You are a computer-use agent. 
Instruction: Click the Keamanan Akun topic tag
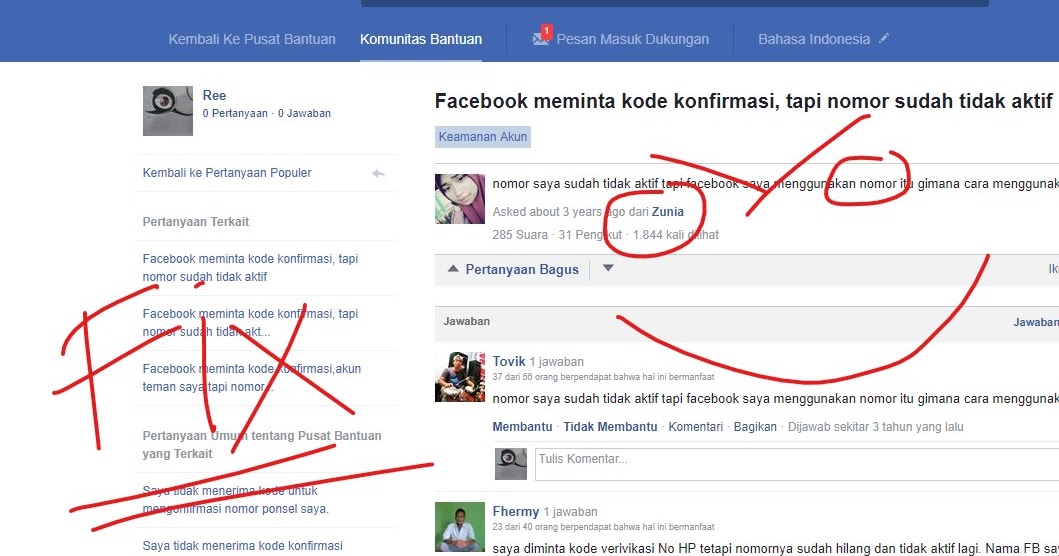coord(483,137)
